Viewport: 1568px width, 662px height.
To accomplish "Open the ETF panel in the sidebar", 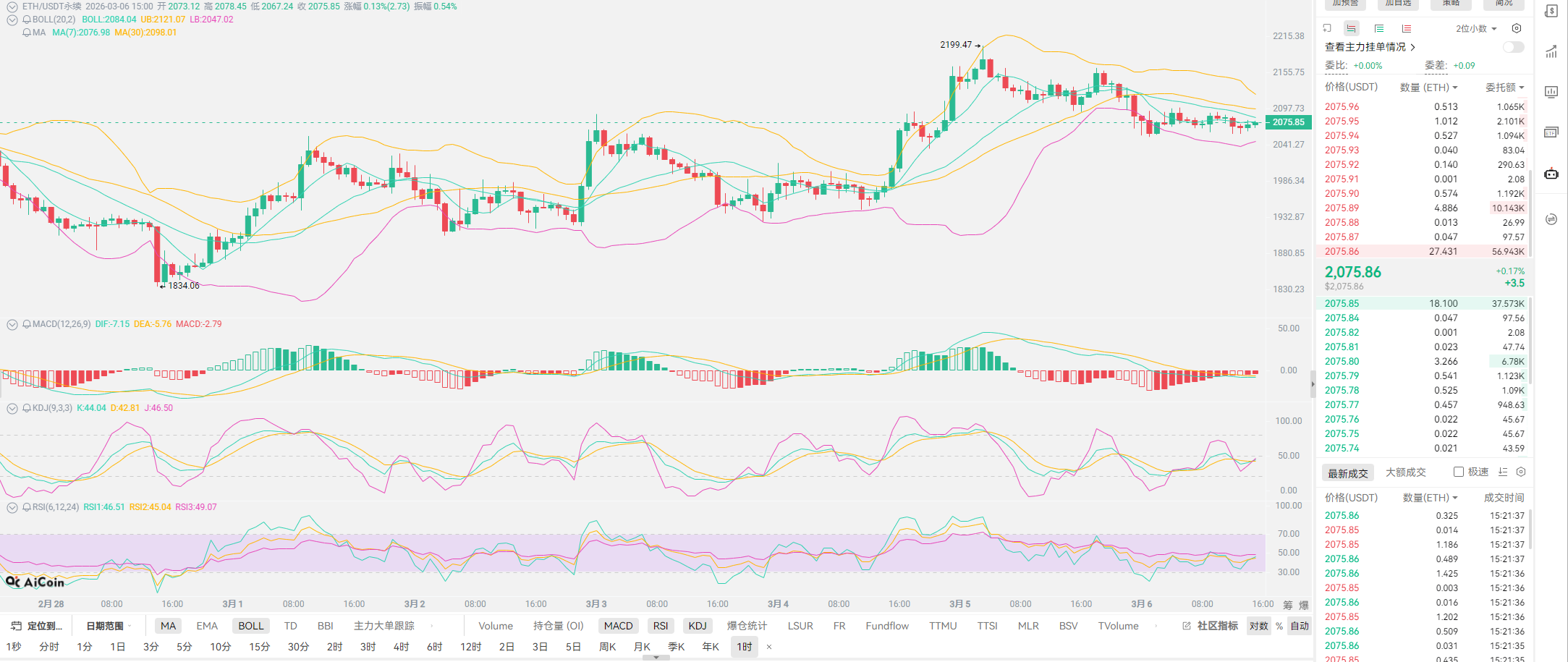I will (1551, 132).
